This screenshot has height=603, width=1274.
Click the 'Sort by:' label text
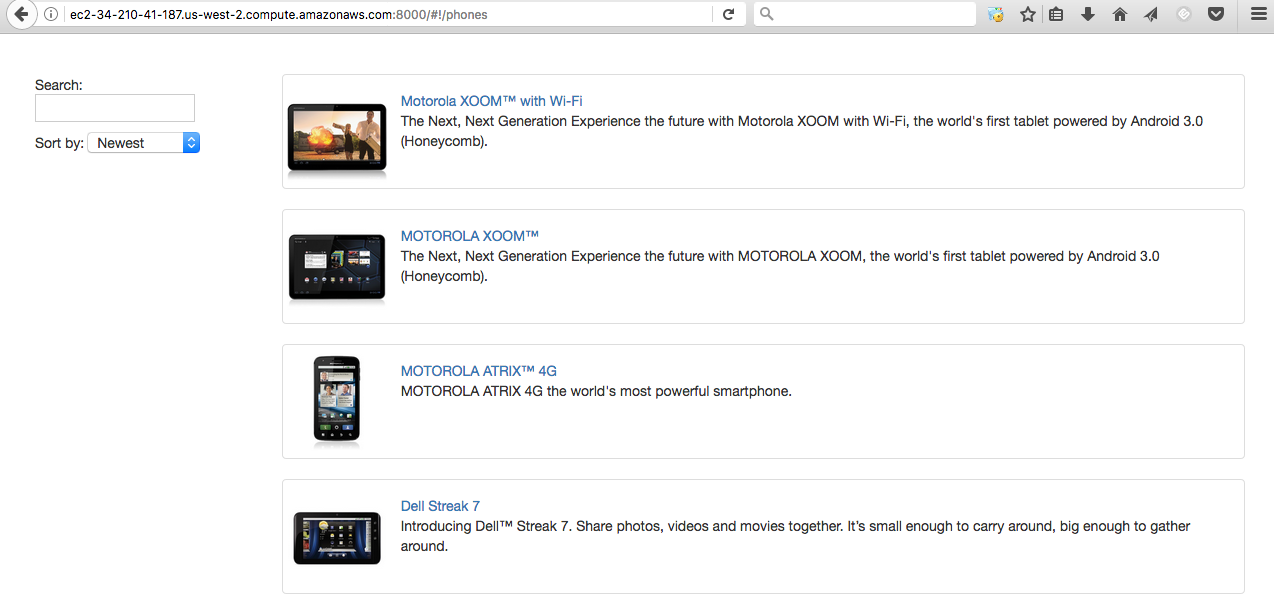[x=60, y=143]
